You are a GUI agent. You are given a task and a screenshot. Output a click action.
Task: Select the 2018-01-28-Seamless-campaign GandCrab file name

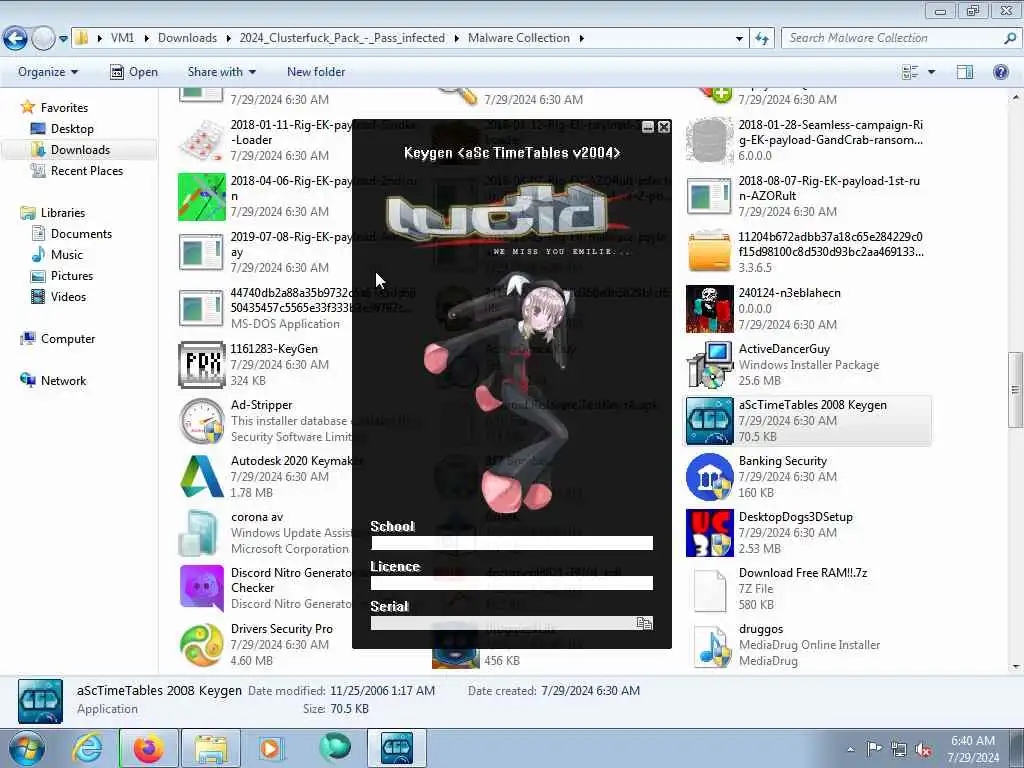click(831, 132)
